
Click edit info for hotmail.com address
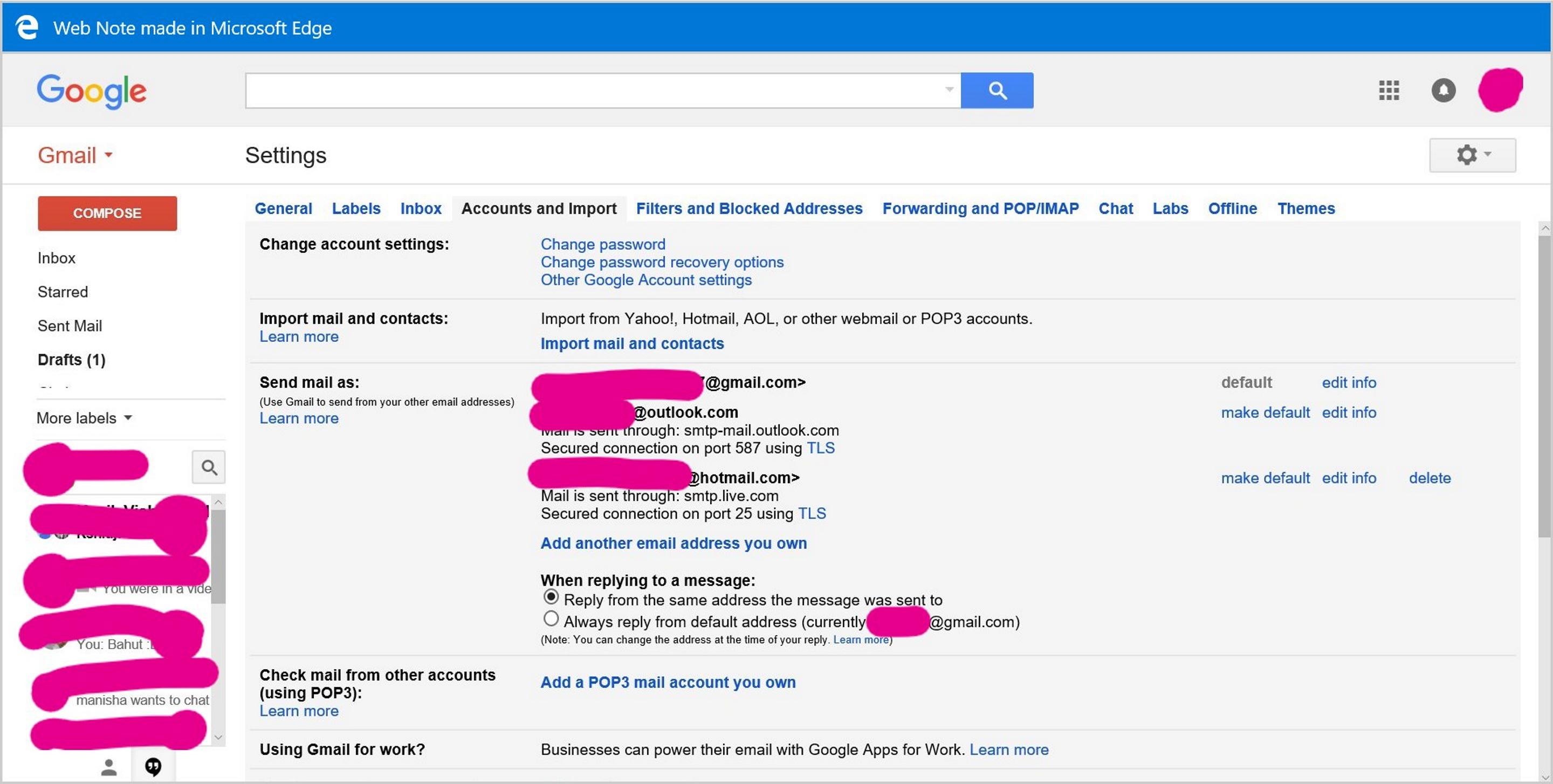click(x=1349, y=478)
